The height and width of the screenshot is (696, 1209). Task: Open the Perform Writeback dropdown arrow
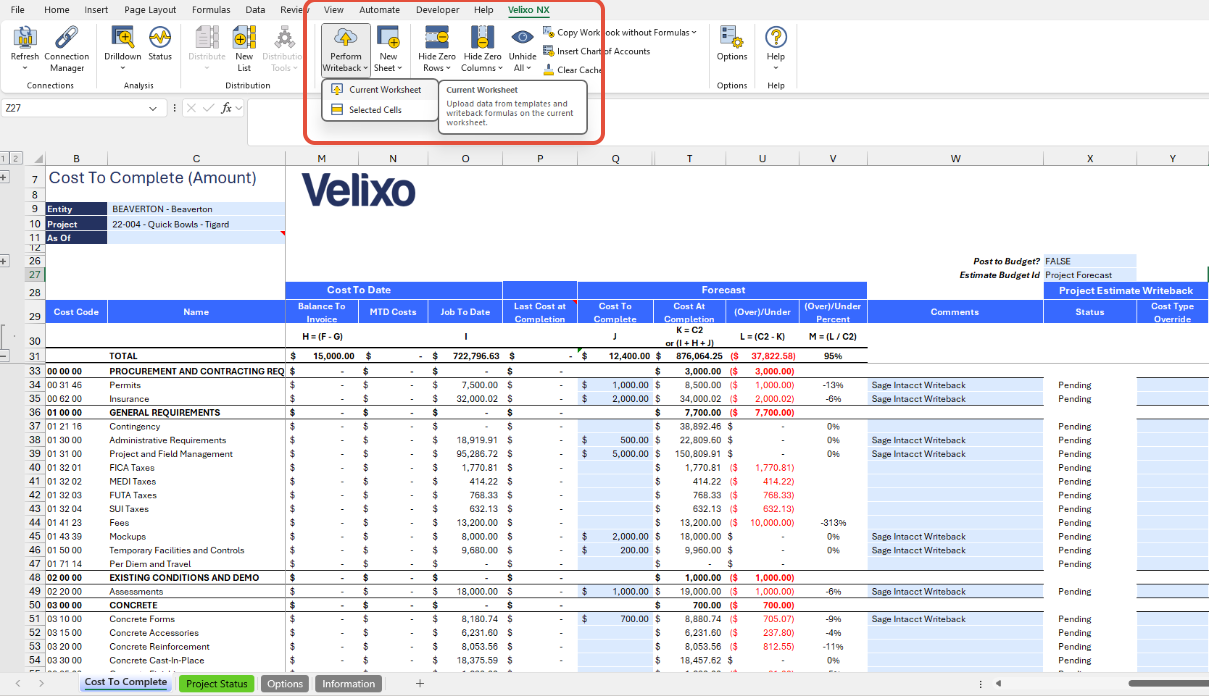click(365, 69)
